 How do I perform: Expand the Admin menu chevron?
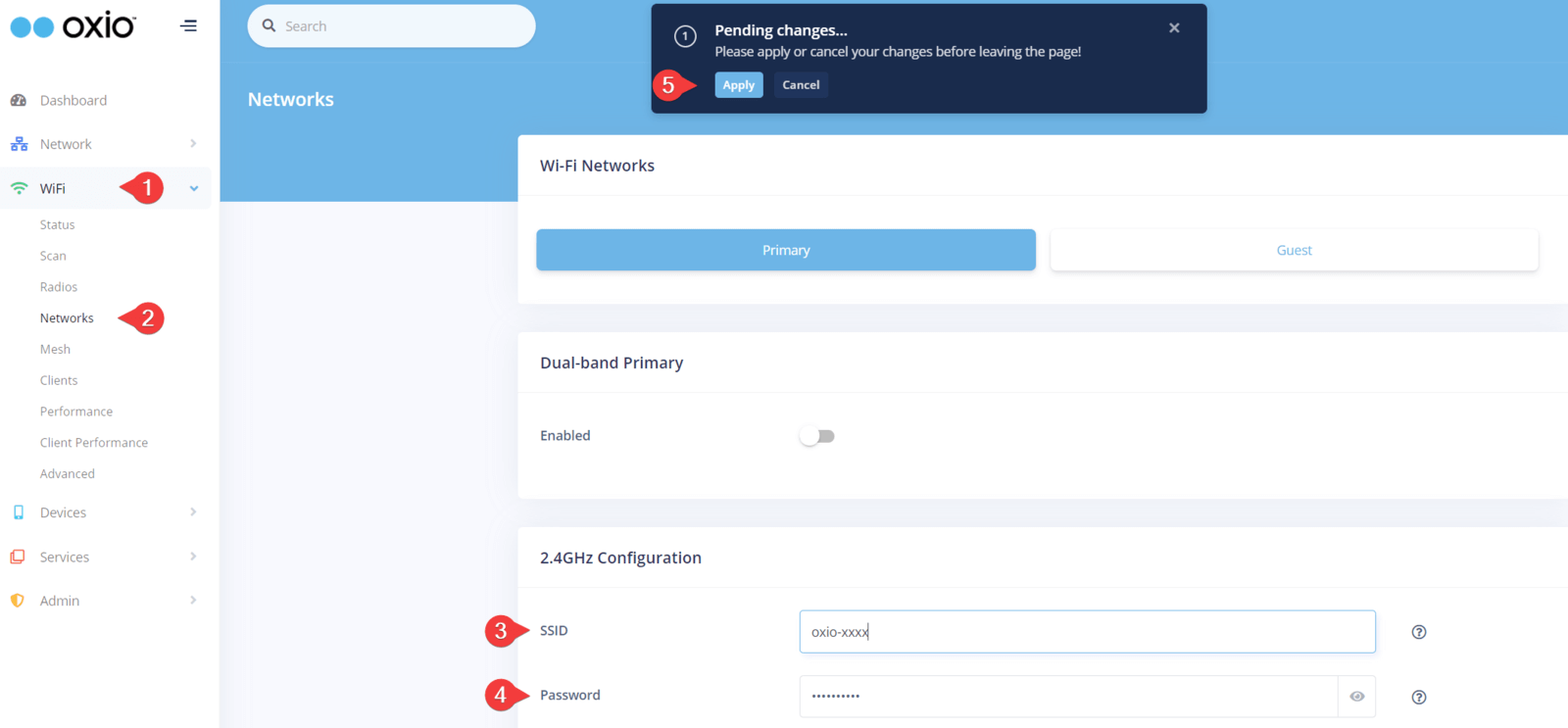[193, 601]
